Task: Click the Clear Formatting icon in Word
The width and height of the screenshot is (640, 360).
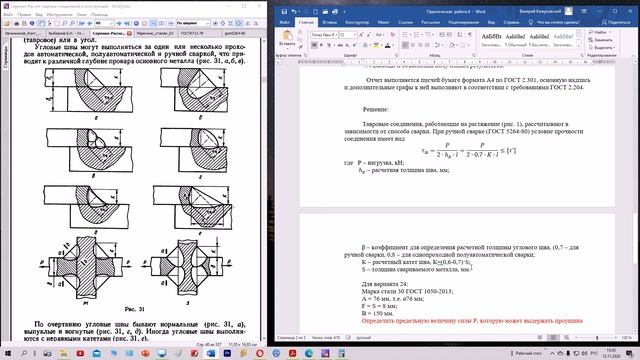Action: pyautogui.click(x=392, y=35)
